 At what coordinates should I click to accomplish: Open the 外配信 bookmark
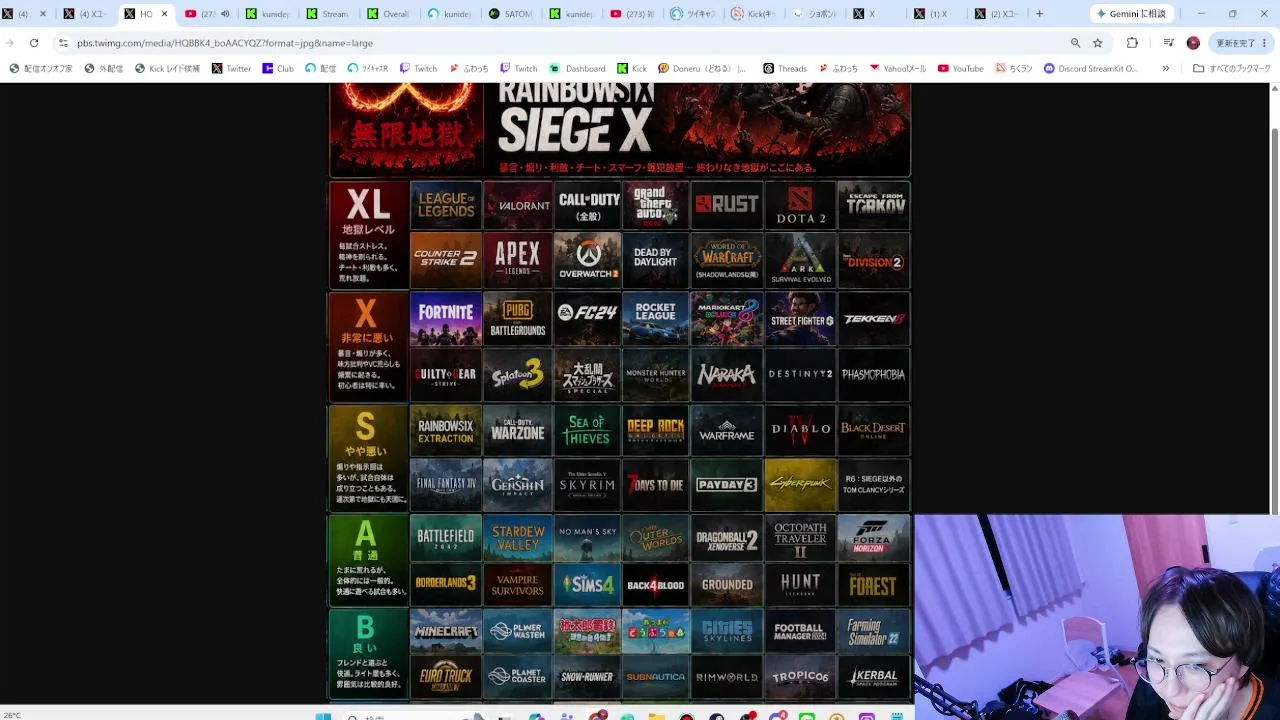click(x=104, y=69)
